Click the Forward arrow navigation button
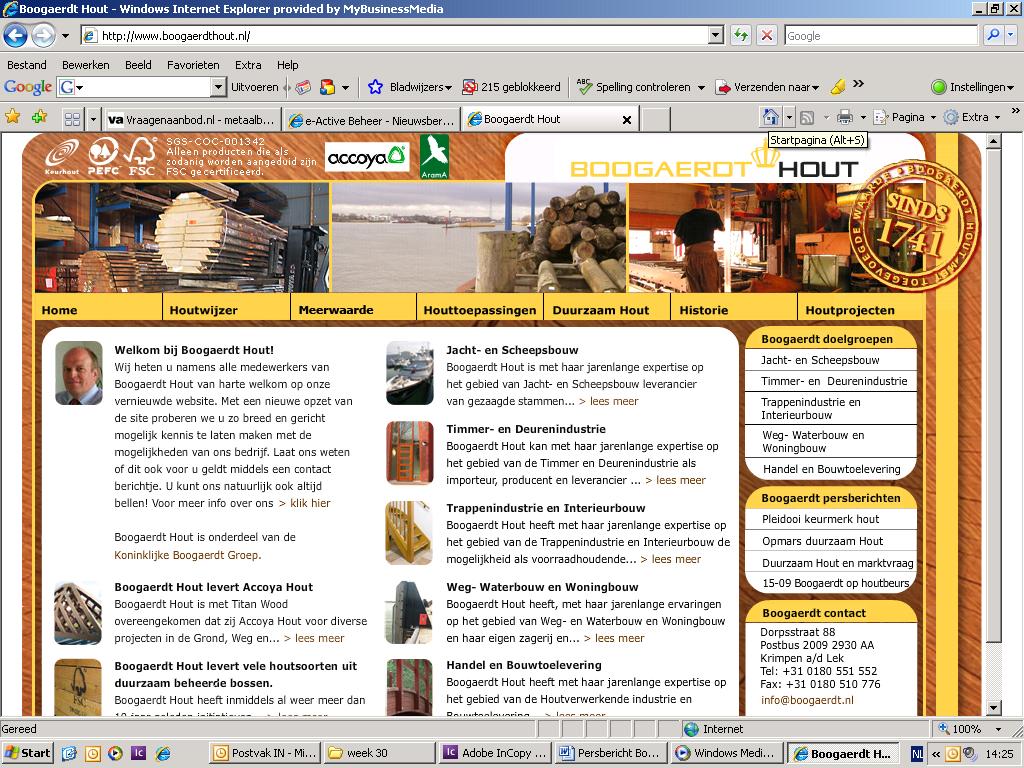 pyautogui.click(x=43, y=35)
